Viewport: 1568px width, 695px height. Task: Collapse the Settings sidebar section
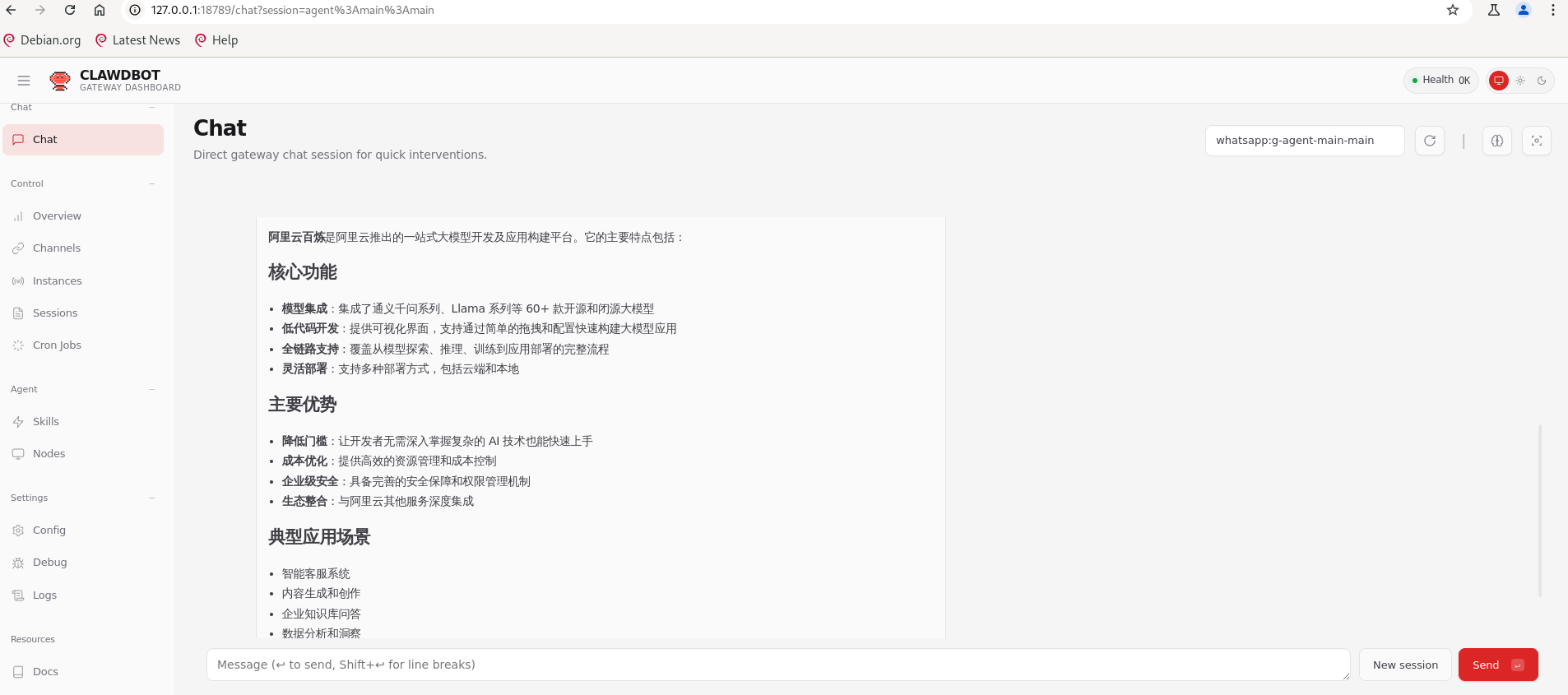(x=152, y=498)
